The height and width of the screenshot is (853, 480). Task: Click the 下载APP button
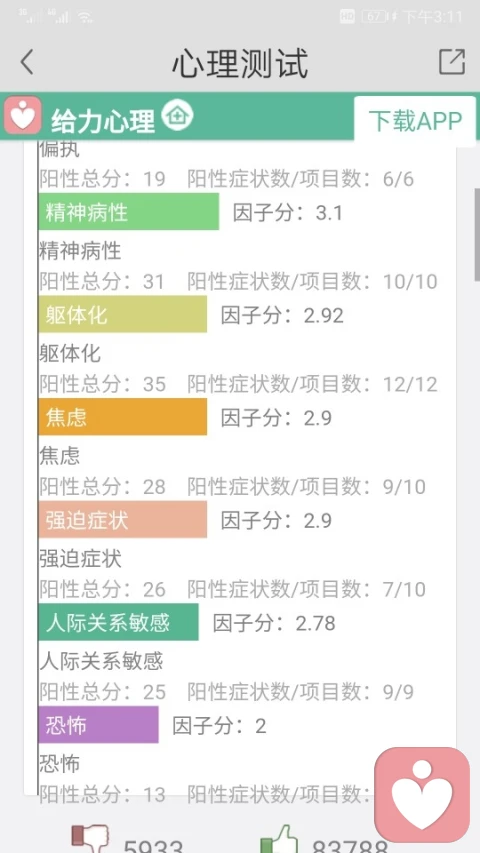coord(415,120)
